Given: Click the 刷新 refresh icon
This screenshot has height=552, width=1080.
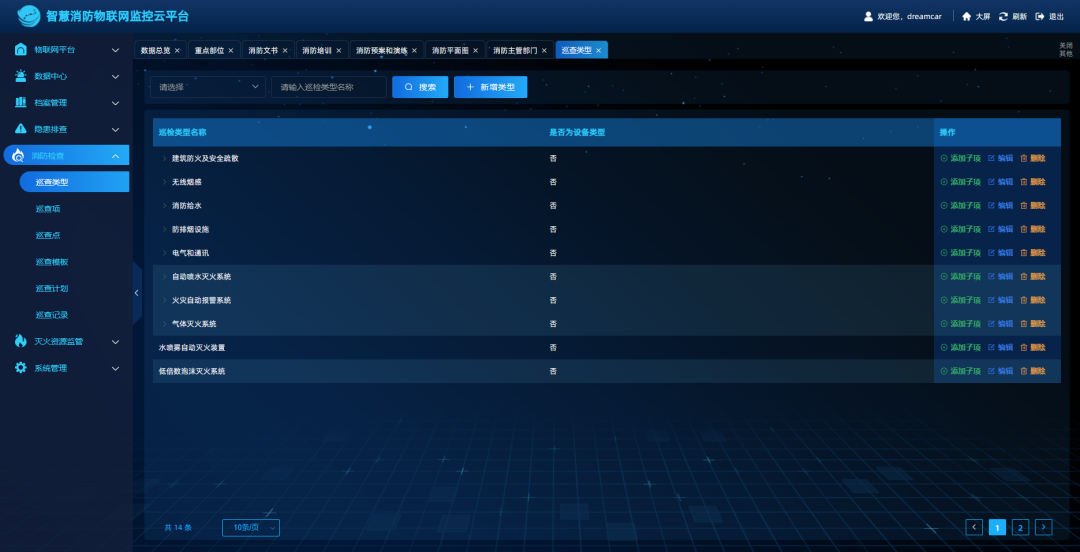Looking at the screenshot, I should pos(1003,17).
